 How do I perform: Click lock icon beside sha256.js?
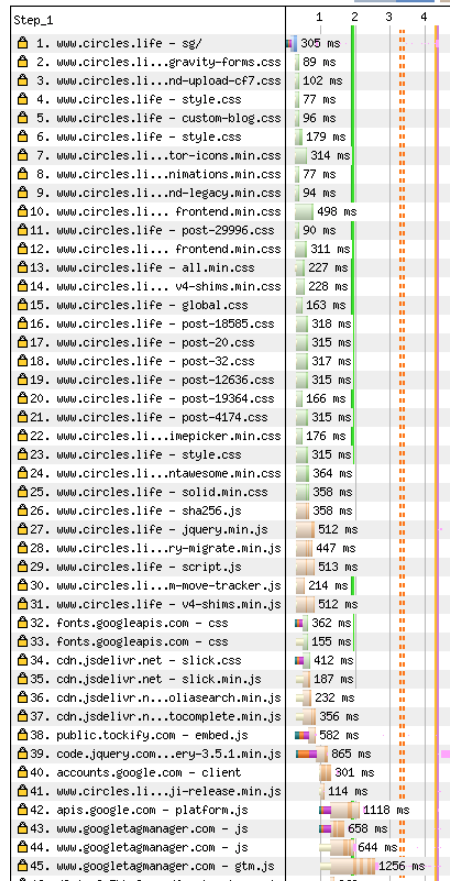point(22,511)
